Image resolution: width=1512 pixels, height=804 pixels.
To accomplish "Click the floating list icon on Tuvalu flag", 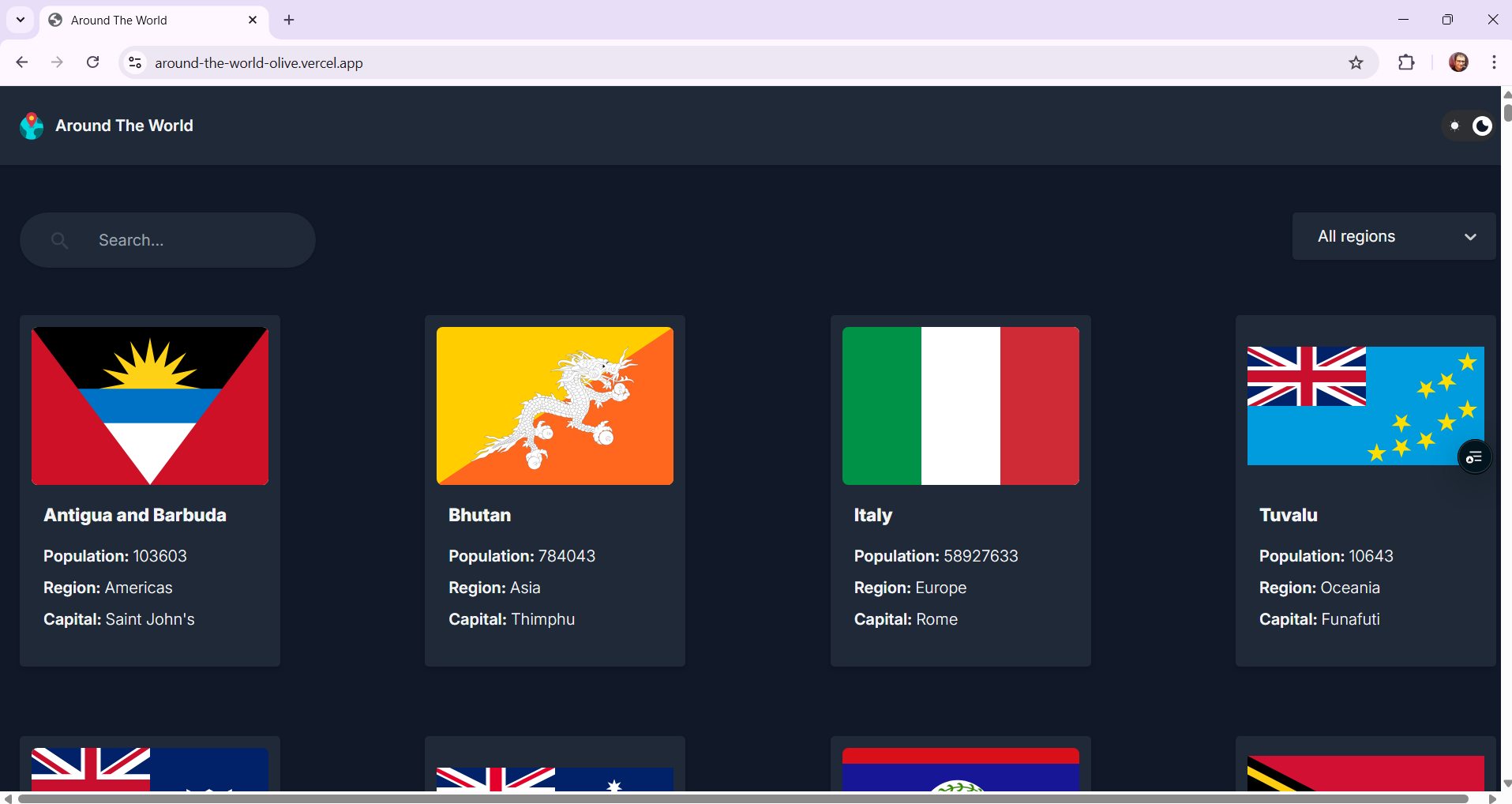I will (x=1474, y=457).
